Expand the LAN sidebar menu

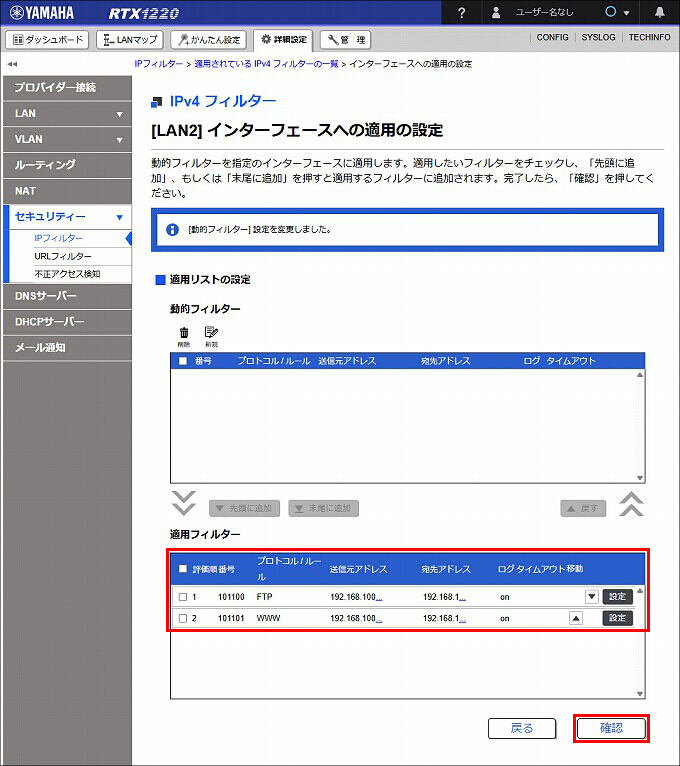[67, 114]
